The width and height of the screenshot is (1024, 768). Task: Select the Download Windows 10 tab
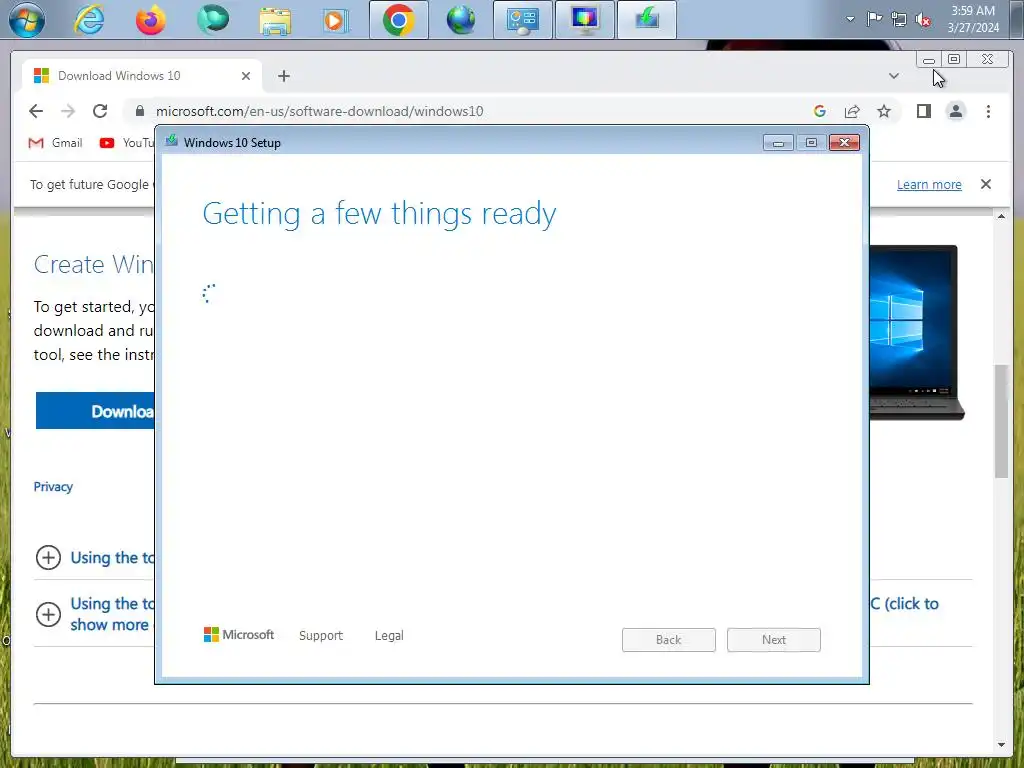(142, 76)
